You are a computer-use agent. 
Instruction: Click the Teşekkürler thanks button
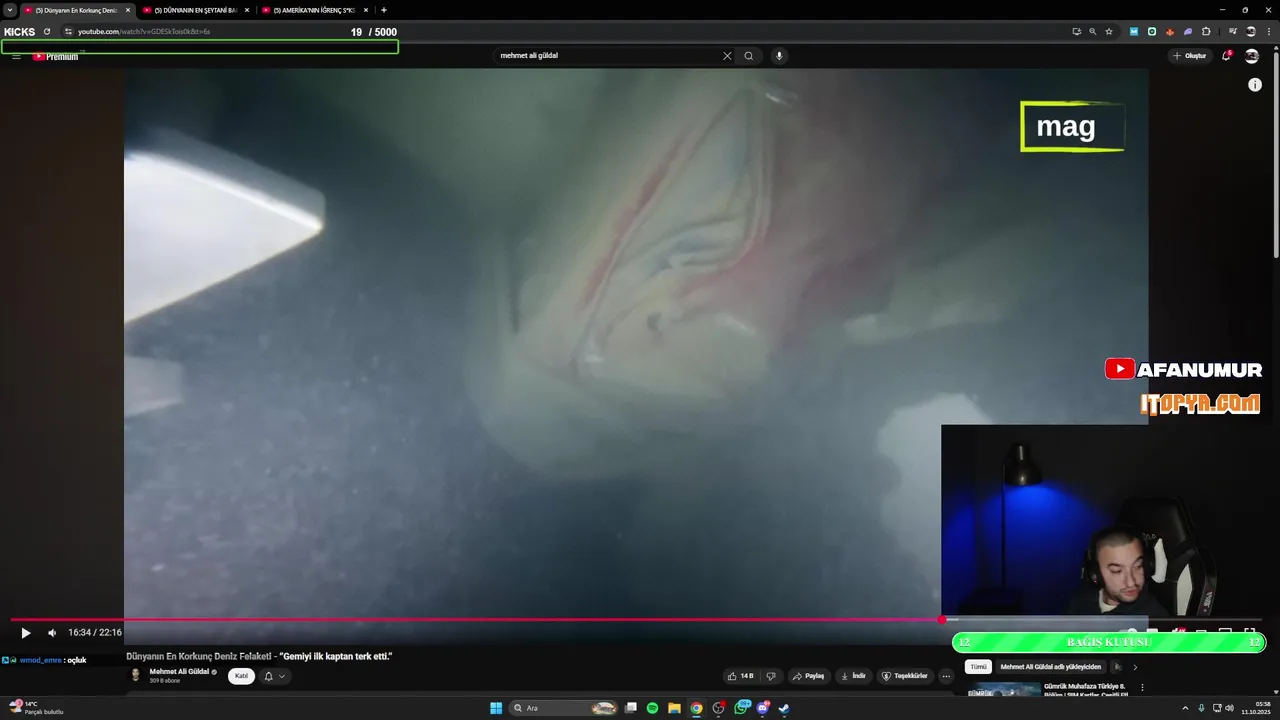pyautogui.click(x=905, y=676)
